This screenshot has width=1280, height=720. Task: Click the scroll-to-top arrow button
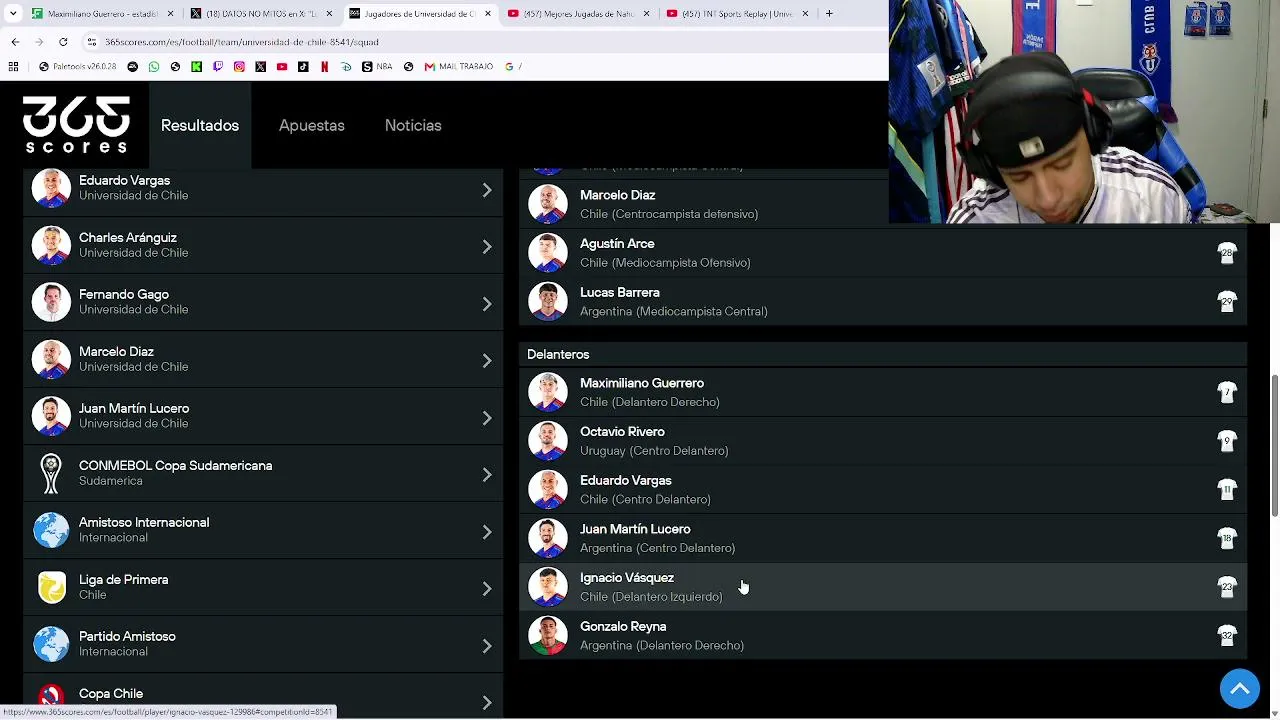tap(1240, 688)
